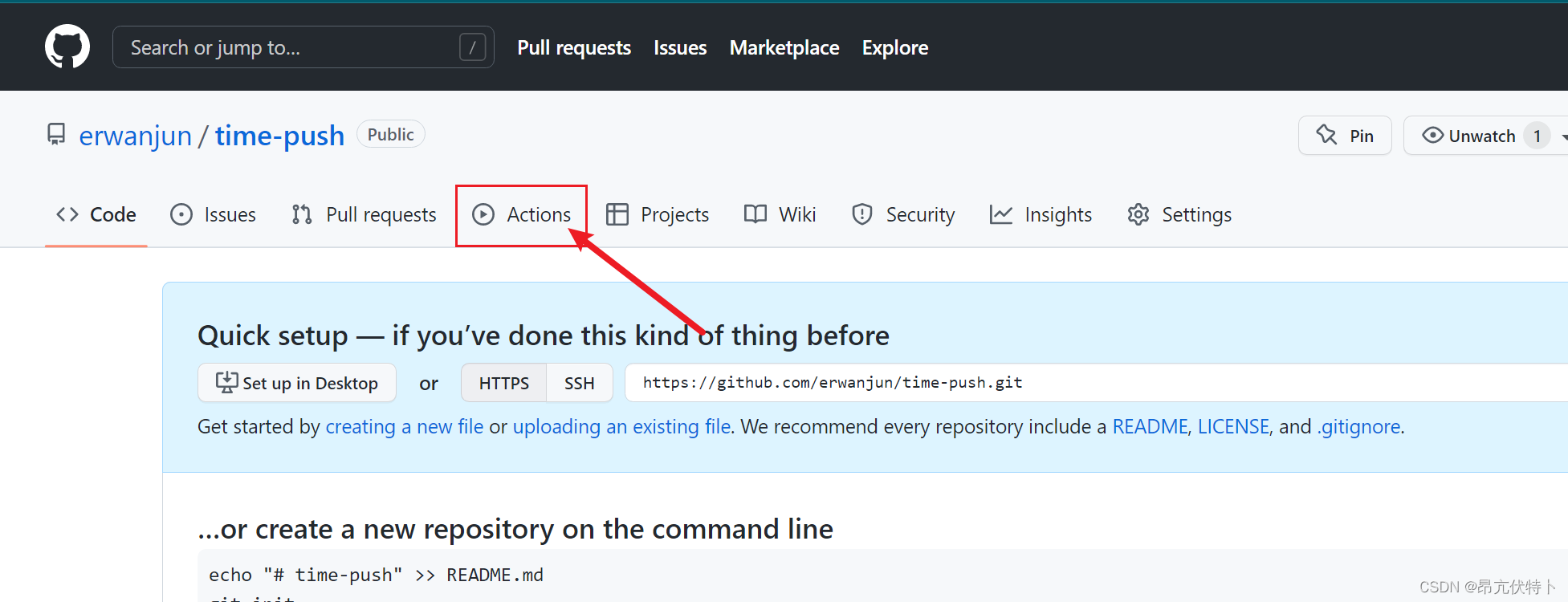
Task: Switch to the Code tab
Action: coord(96,214)
